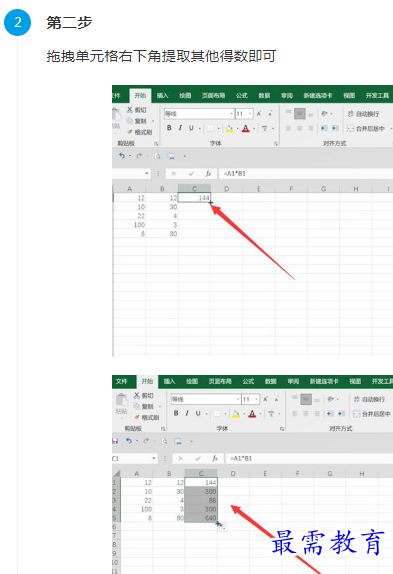Image resolution: width=393 pixels, height=574 pixels.
Task: Click the undo arrow in the second Excel image
Action: (129, 441)
